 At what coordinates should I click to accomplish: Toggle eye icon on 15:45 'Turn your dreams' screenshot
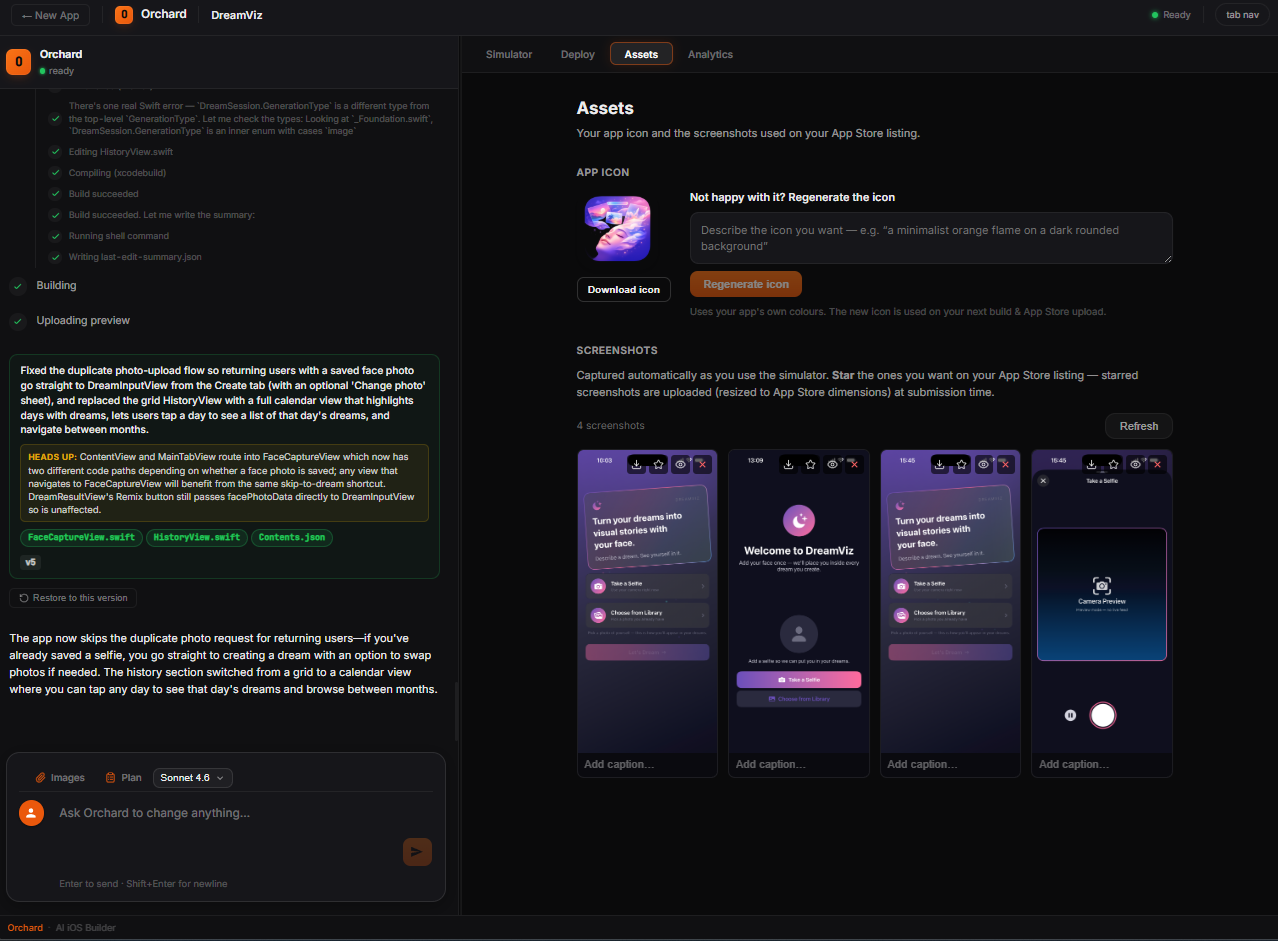click(x=984, y=464)
